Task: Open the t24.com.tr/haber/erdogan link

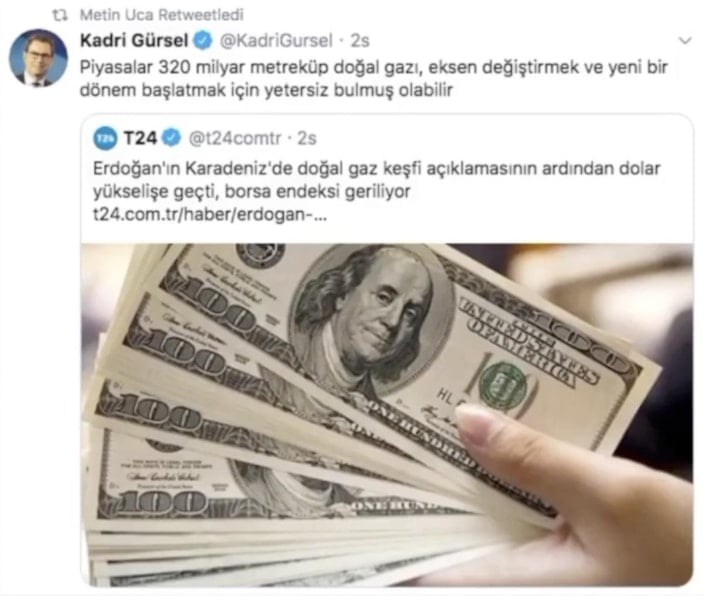Action: [210, 215]
